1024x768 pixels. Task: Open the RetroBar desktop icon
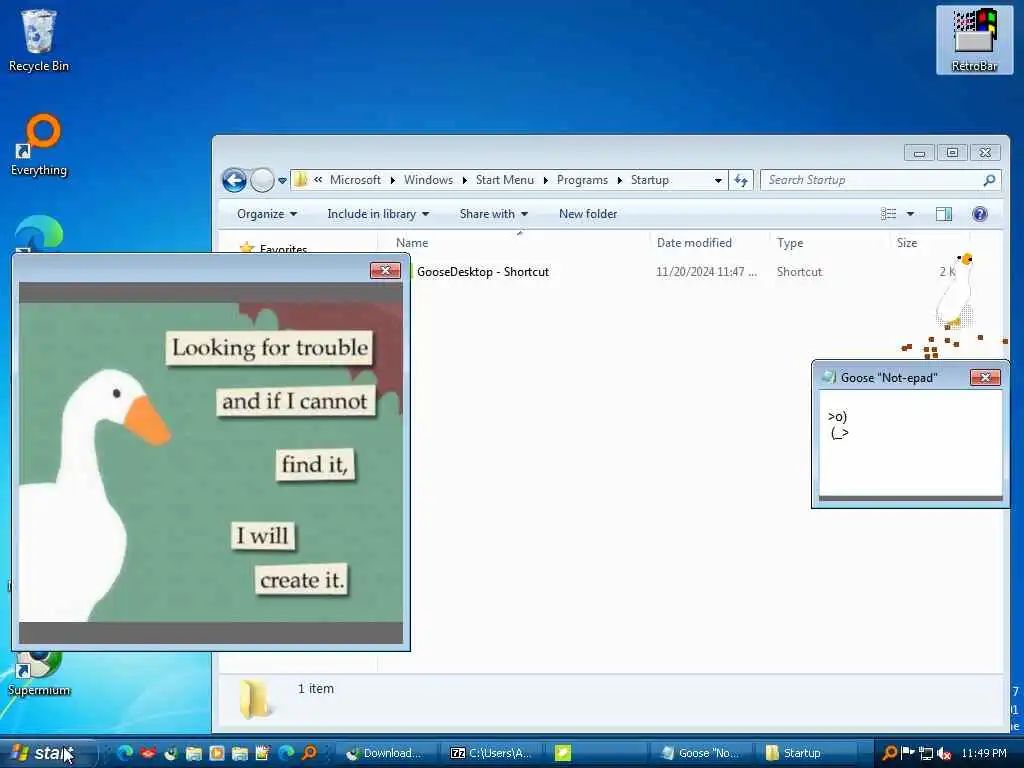[x=974, y=40]
